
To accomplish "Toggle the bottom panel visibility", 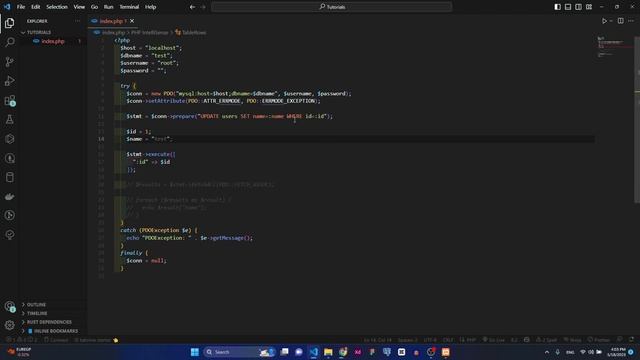I will coord(568,7).
